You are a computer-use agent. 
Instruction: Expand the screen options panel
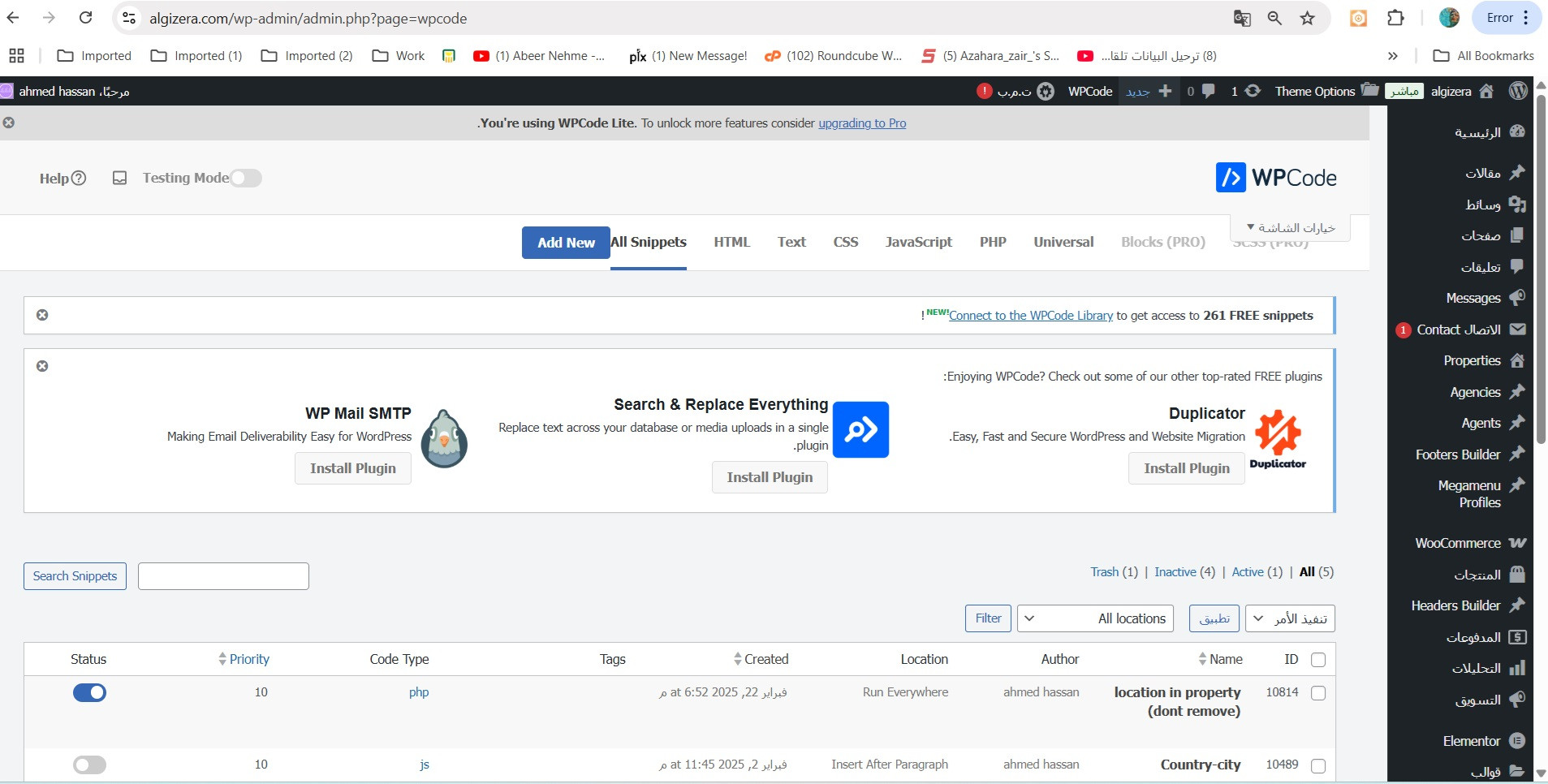coord(1291,228)
